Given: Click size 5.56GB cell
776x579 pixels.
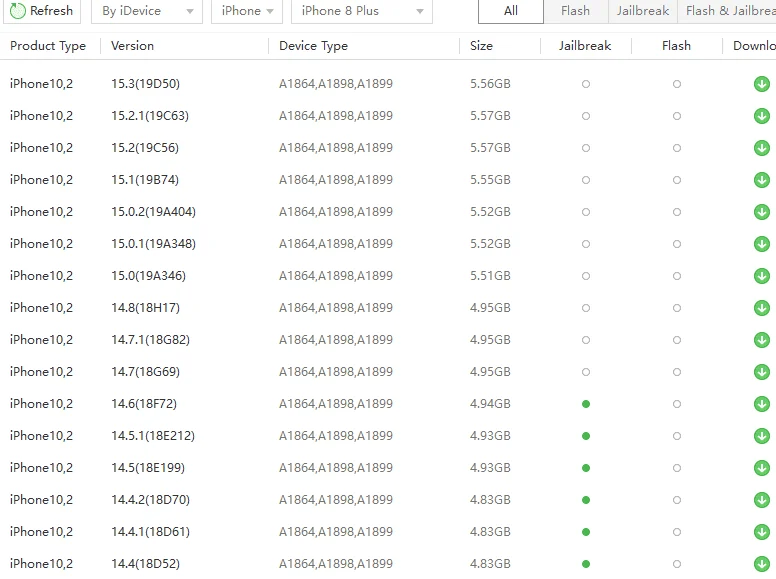Looking at the screenshot, I should click(490, 84).
